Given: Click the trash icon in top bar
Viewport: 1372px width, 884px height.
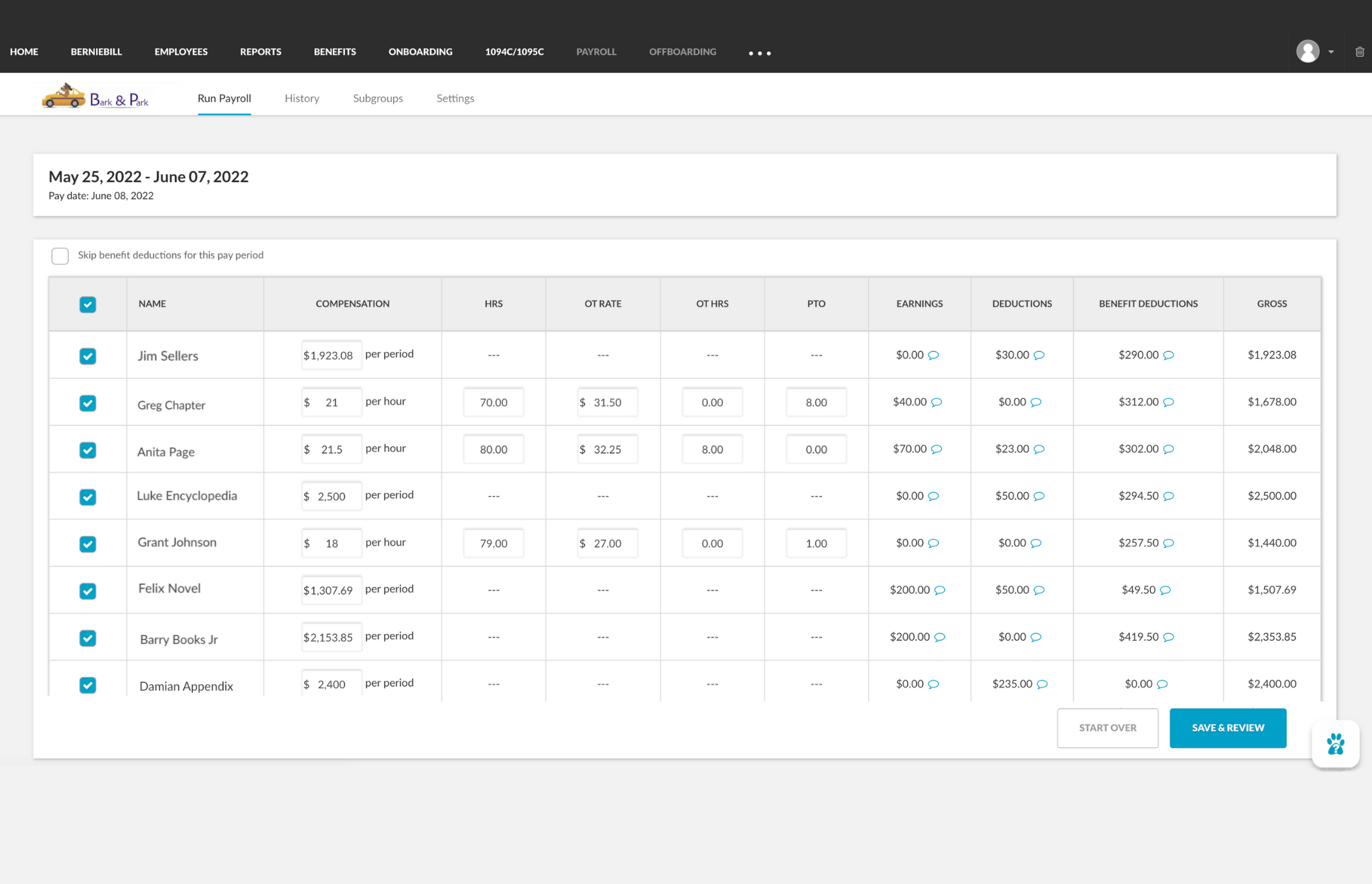Looking at the screenshot, I should tap(1359, 52).
